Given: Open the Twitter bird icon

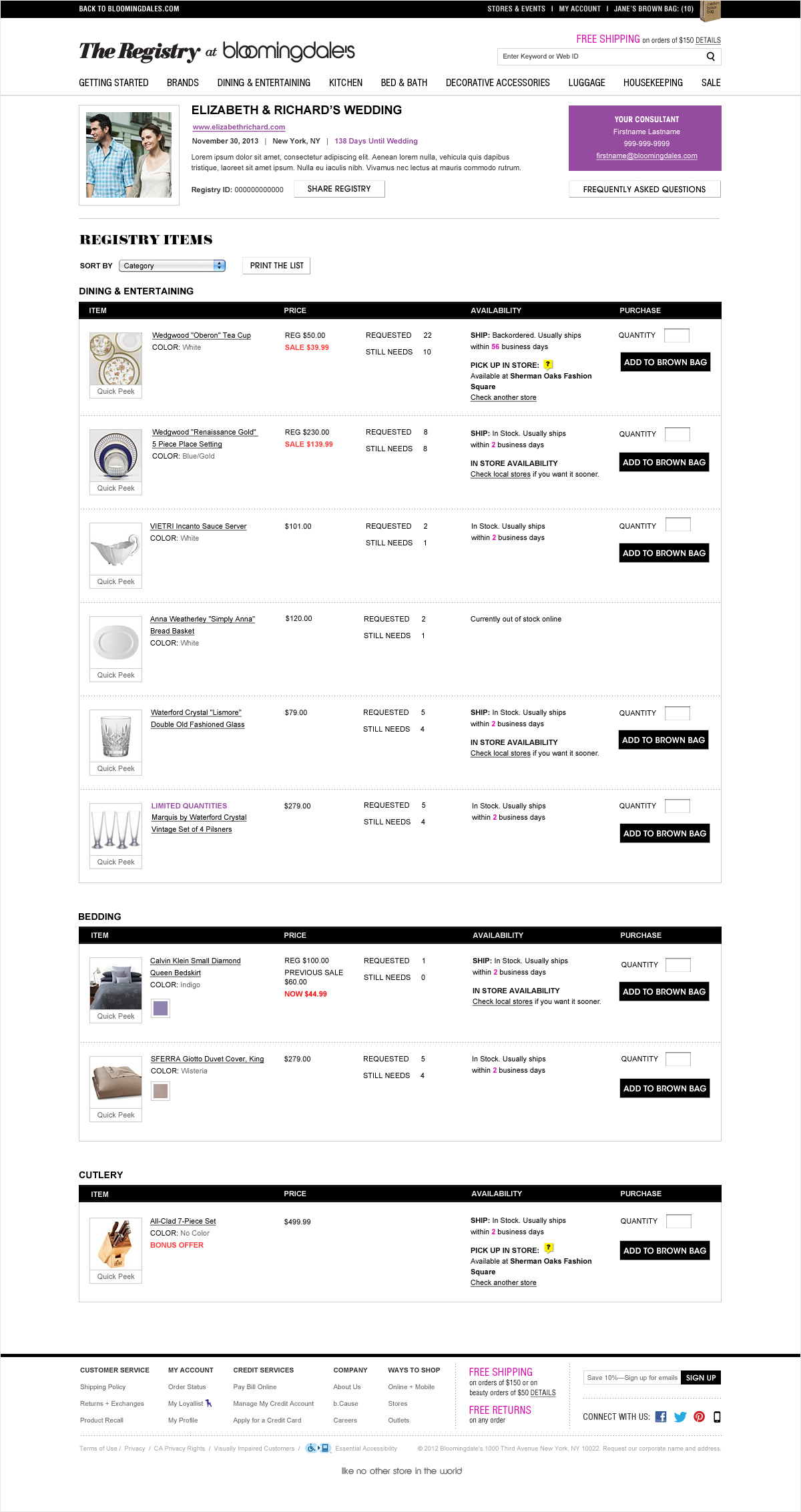Looking at the screenshot, I should [x=680, y=1417].
